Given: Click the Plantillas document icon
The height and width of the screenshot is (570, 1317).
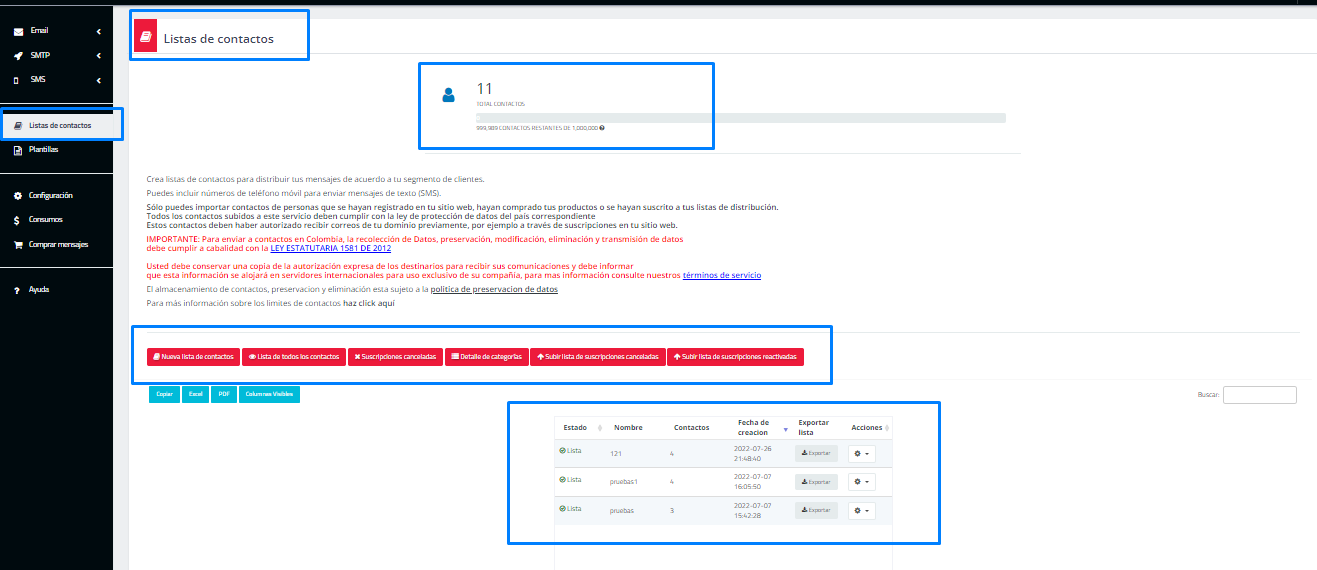Looking at the screenshot, I should point(18,150).
